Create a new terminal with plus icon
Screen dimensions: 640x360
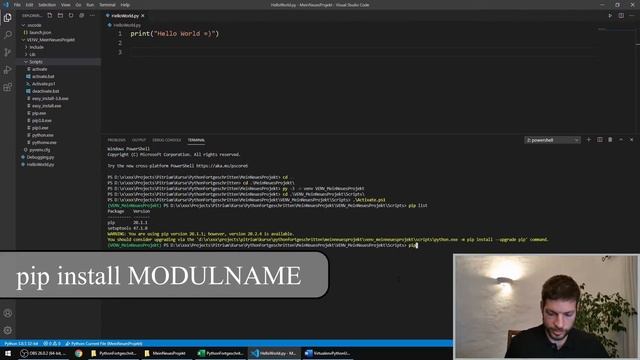coord(589,140)
